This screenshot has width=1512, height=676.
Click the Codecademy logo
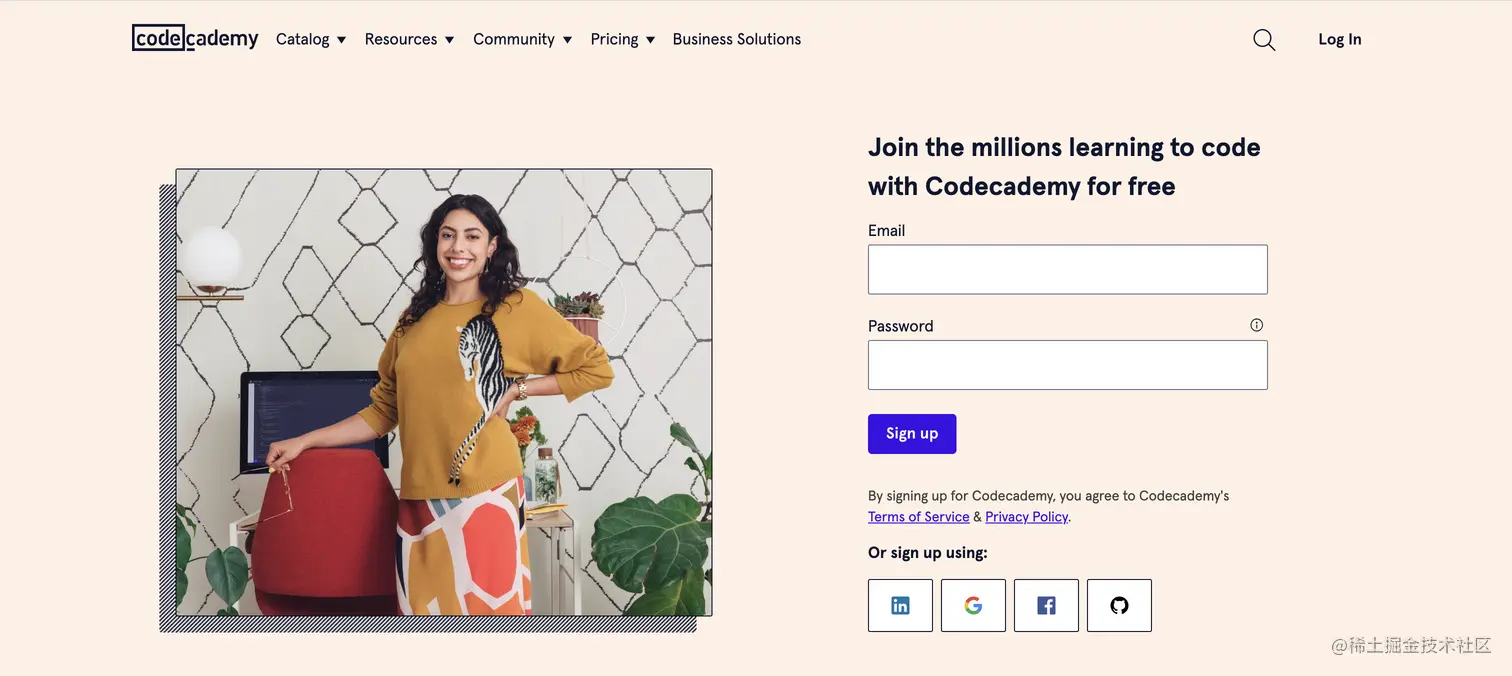[x=195, y=38]
